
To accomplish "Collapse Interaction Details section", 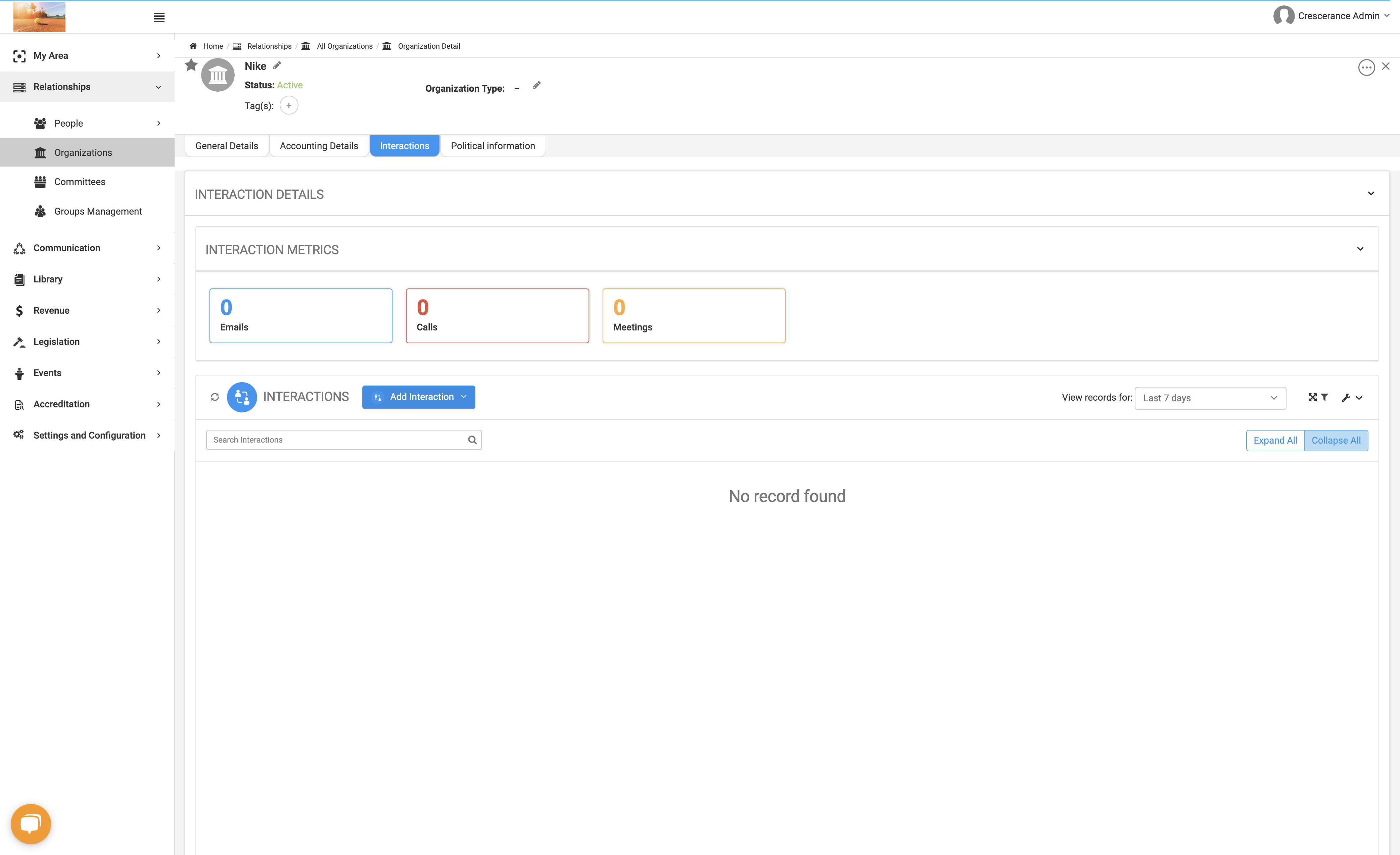I will [1371, 194].
